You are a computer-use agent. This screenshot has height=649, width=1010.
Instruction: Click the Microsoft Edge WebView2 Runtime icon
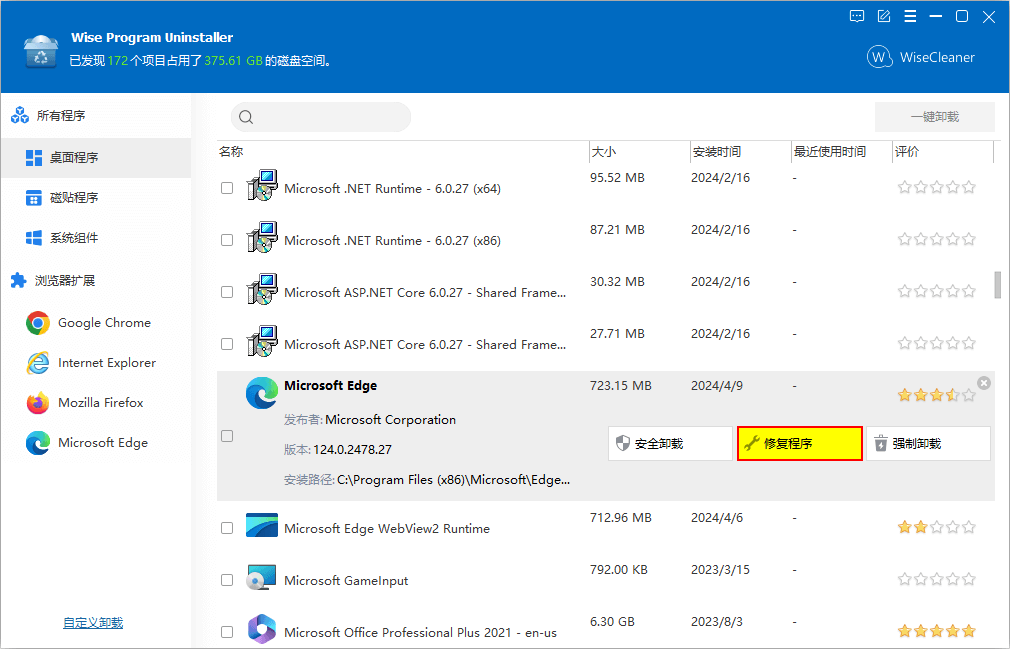pos(262,525)
